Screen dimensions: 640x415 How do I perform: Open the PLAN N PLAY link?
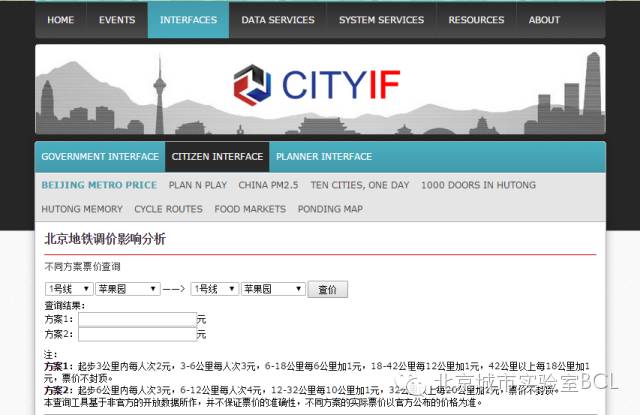[x=198, y=185]
